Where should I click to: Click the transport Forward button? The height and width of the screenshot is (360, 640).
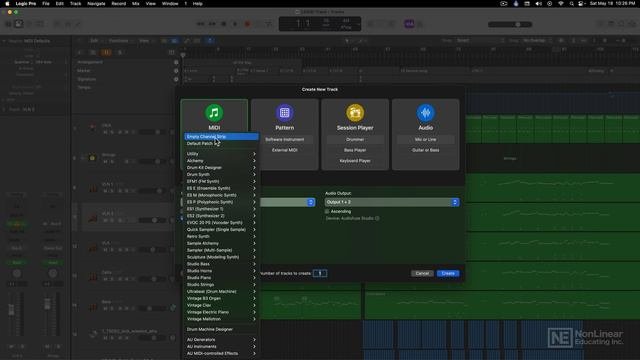[x=212, y=24]
